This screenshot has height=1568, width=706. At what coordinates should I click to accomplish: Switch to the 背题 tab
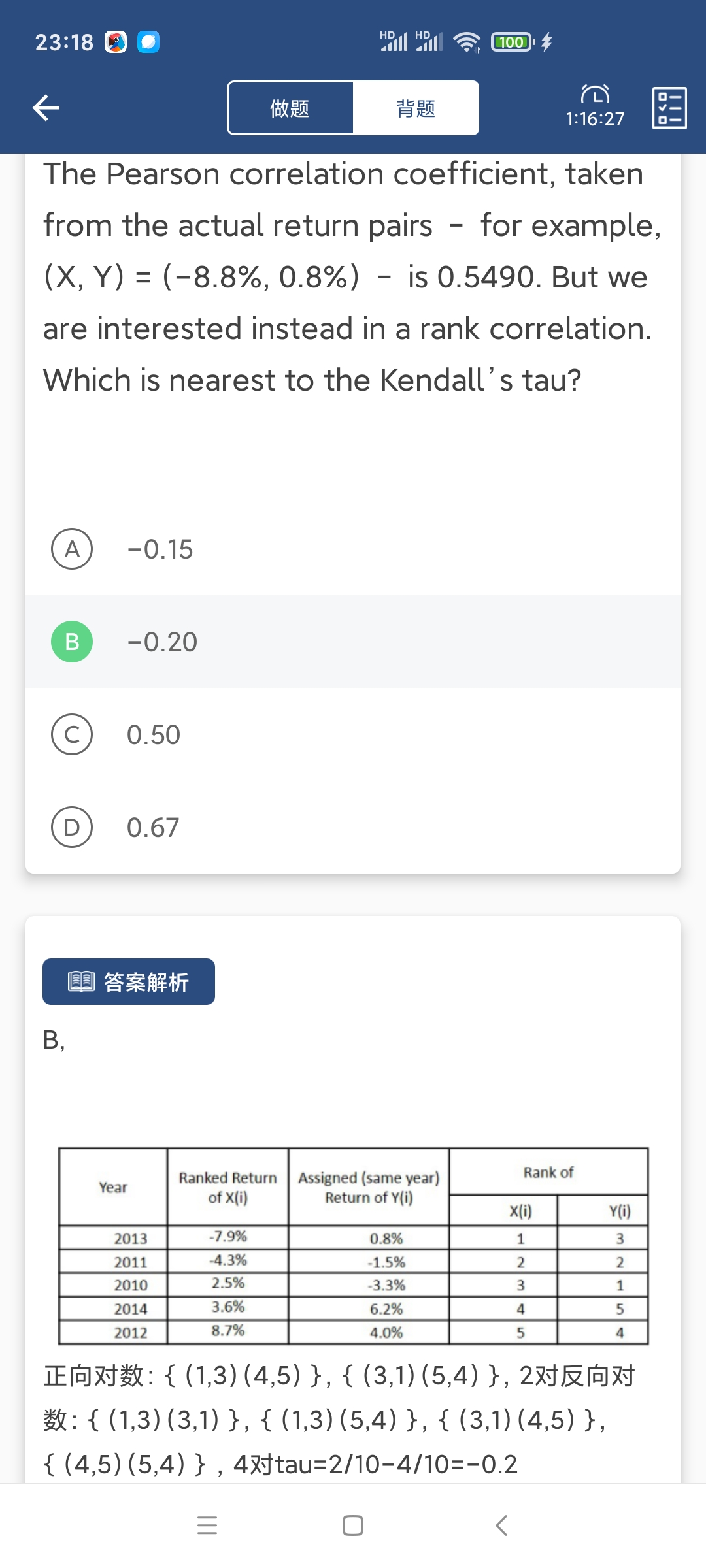pyautogui.click(x=416, y=108)
